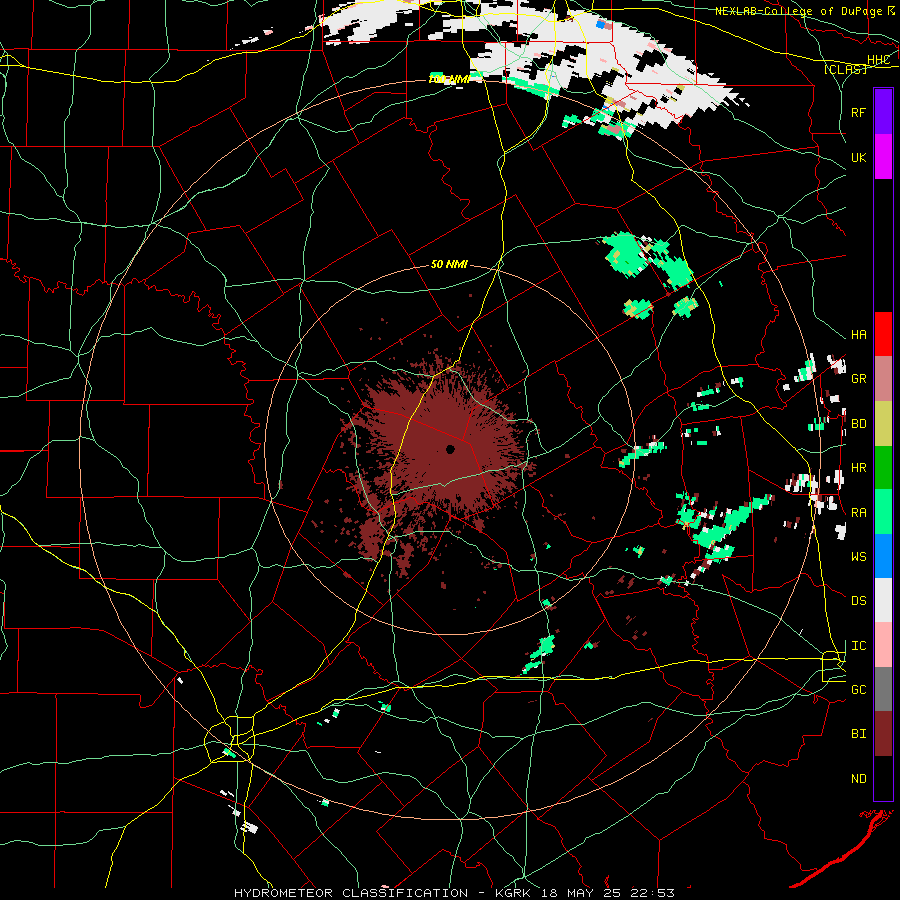Viewport: 900px width, 900px height.
Task: Click the ND legend label
Action: [858, 779]
